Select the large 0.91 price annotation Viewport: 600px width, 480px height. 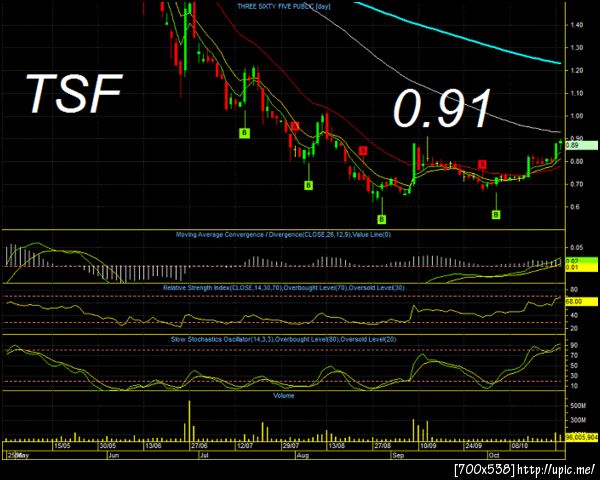[x=442, y=109]
